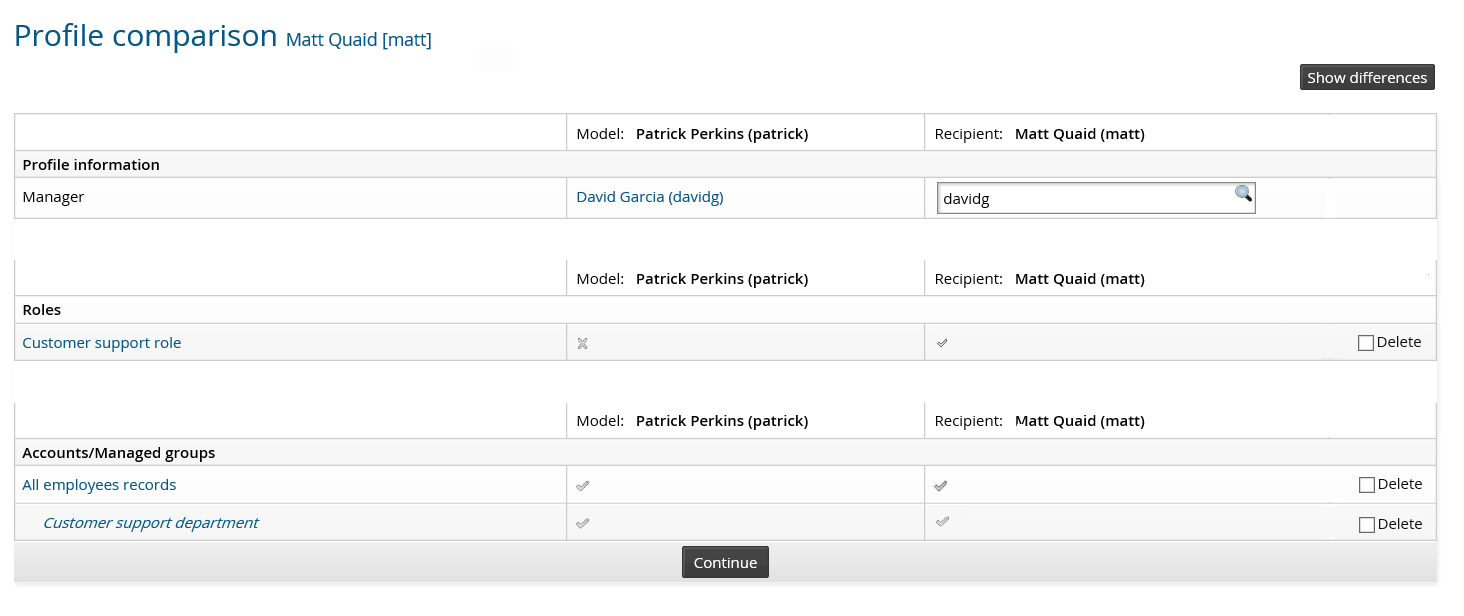This screenshot has width=1464, height=616.
Task: Open the All employees records link
Action: click(x=99, y=484)
